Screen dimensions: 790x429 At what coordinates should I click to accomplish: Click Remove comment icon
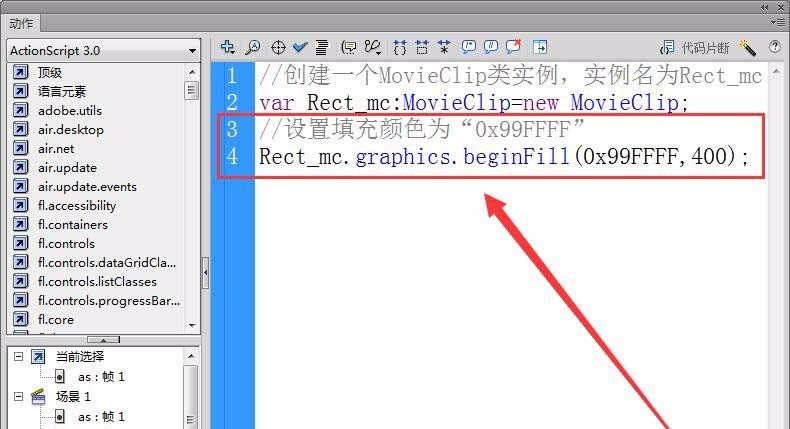(x=513, y=47)
